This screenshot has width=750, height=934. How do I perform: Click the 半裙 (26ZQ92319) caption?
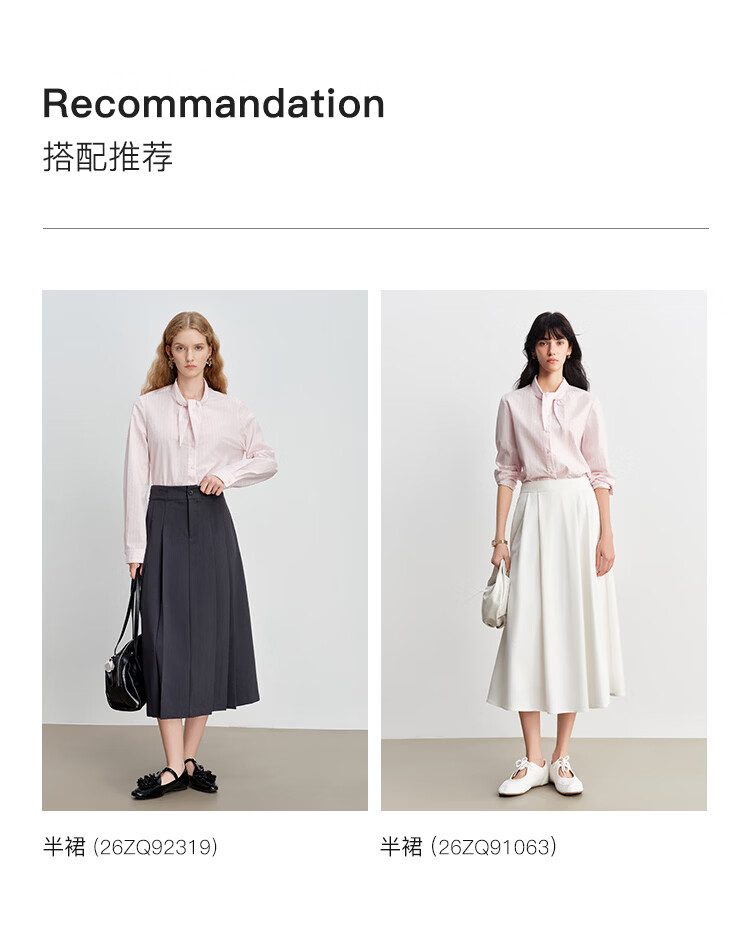(130, 846)
